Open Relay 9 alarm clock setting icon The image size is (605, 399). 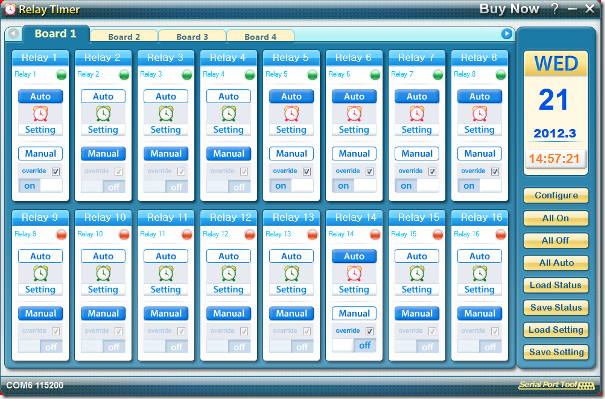tap(40, 274)
